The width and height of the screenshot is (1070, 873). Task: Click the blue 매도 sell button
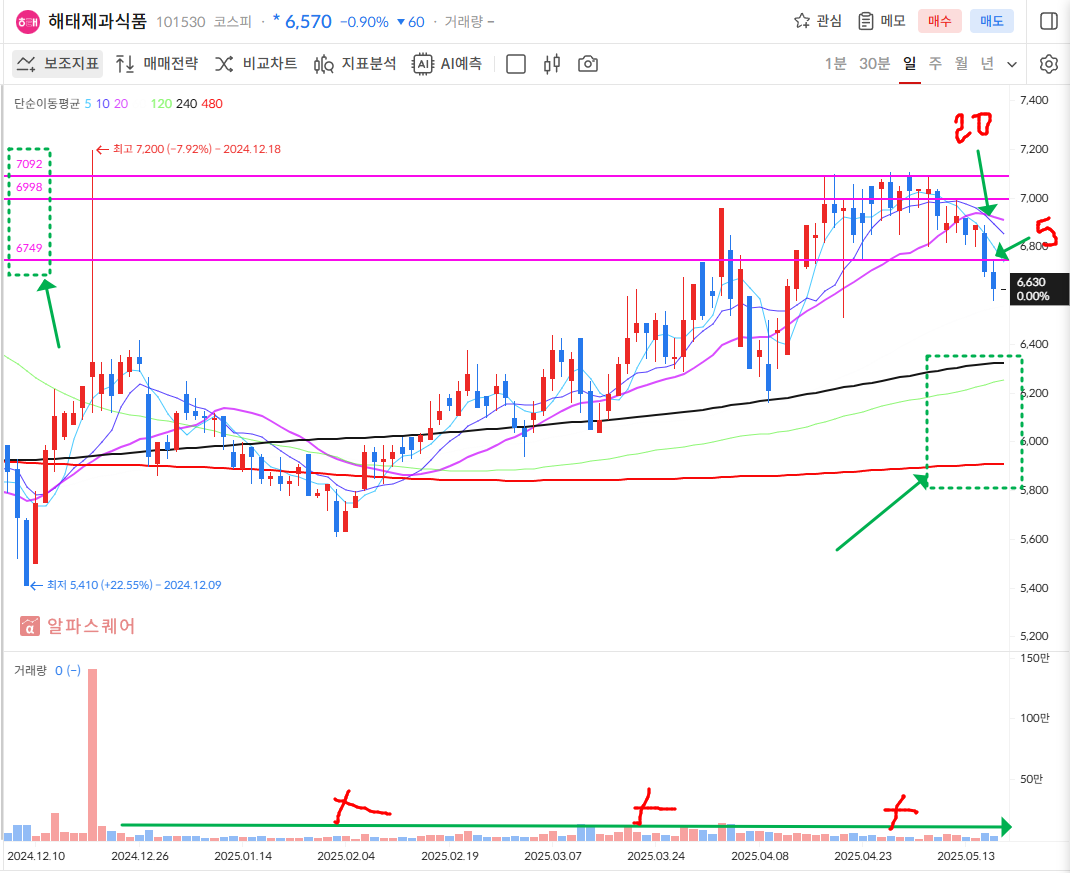click(992, 21)
